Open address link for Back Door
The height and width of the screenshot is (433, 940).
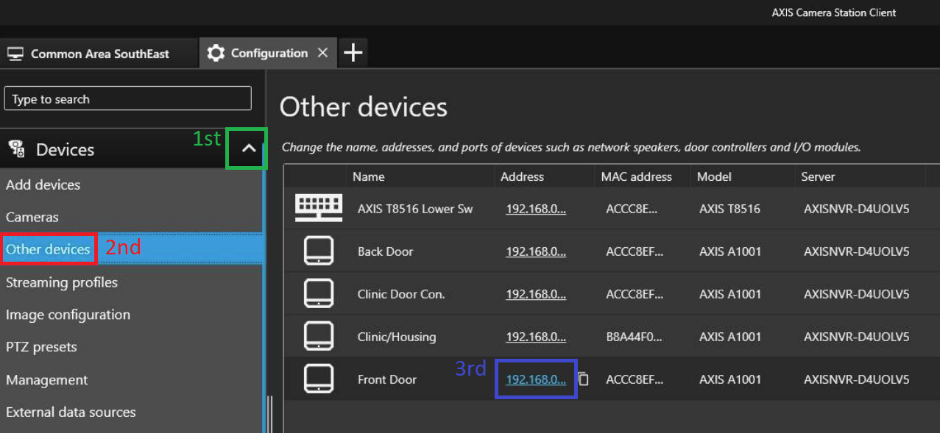coord(536,251)
